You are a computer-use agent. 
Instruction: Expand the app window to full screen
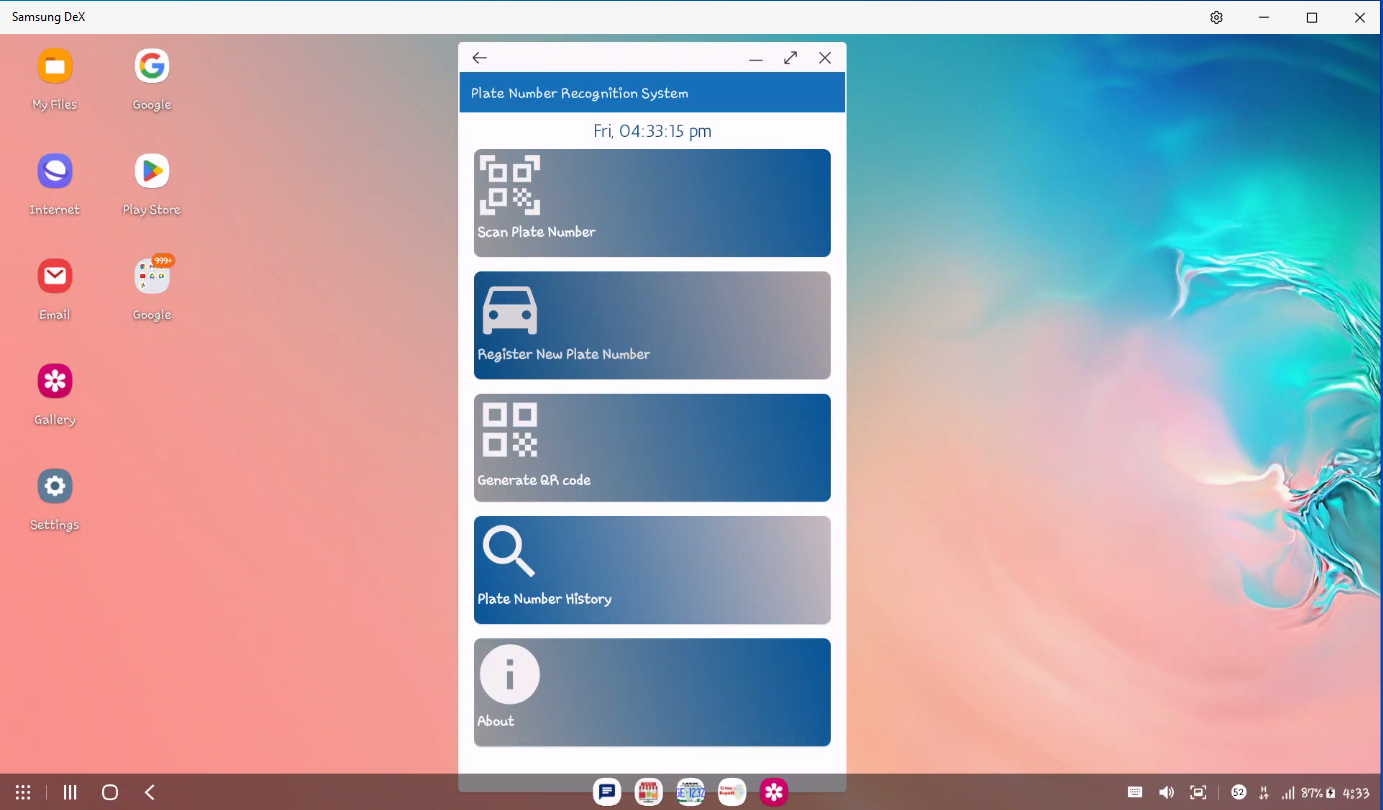coord(790,58)
